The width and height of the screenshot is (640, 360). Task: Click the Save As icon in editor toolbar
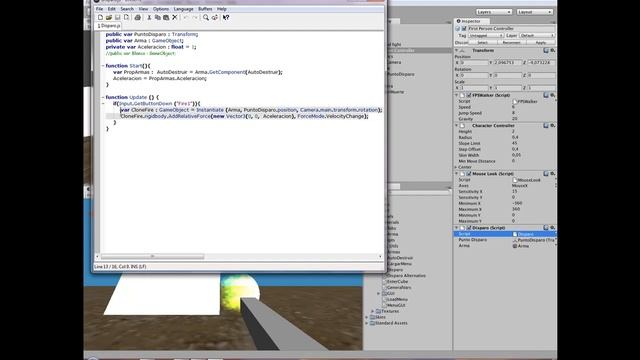tap(126, 18)
